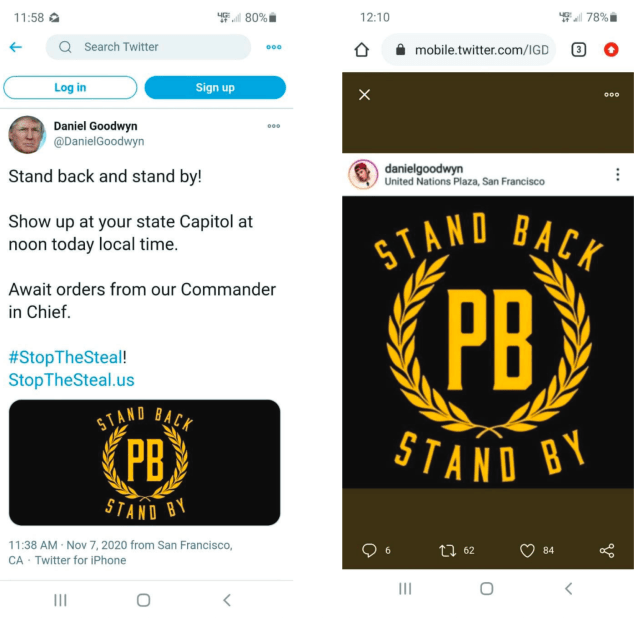The width and height of the screenshot is (641, 618).
Task: Open the vertical dots menu beside danielgoodwyn
Action: pyautogui.click(x=617, y=175)
